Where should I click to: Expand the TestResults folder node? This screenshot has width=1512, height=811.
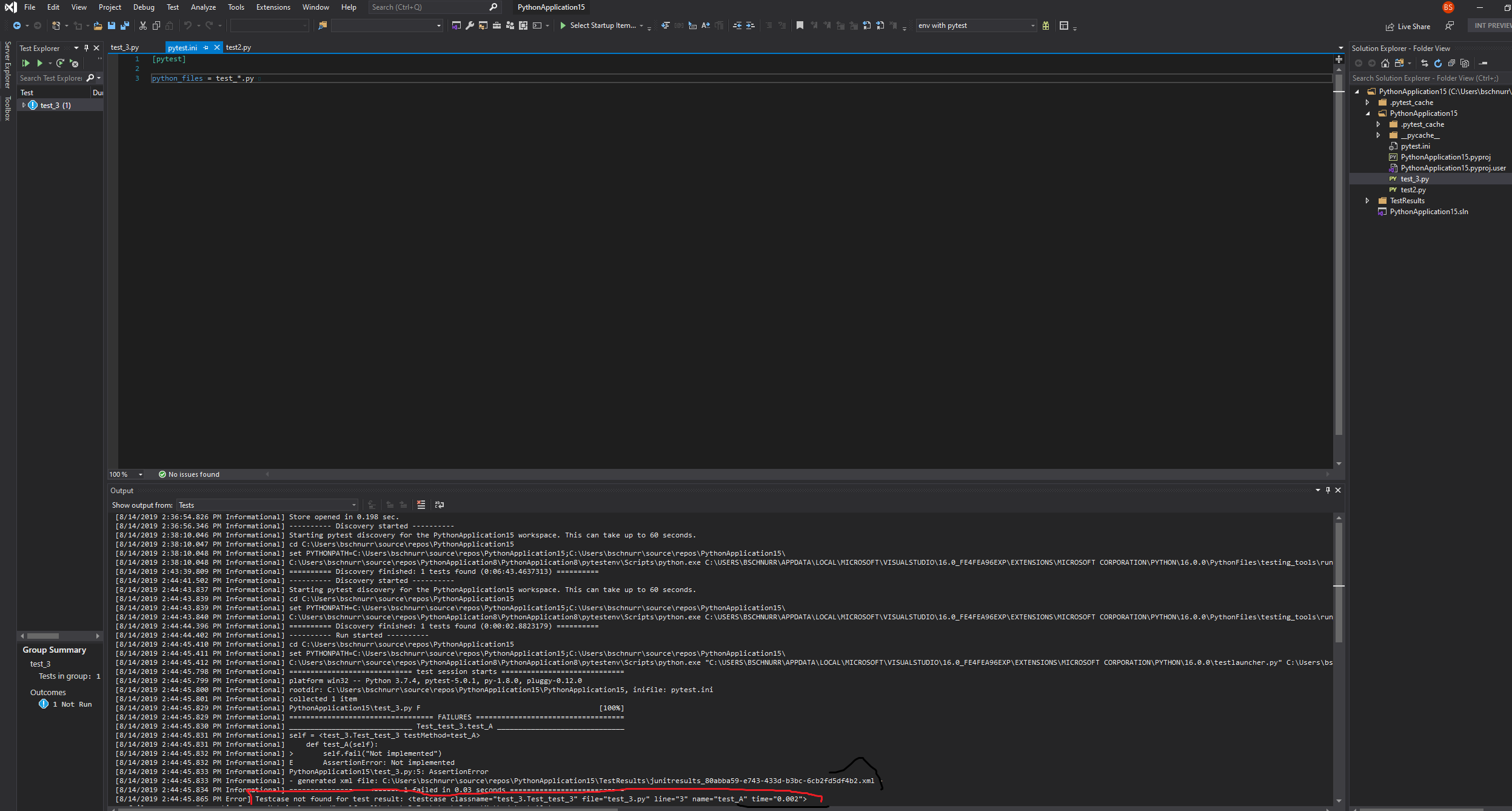click(1368, 201)
